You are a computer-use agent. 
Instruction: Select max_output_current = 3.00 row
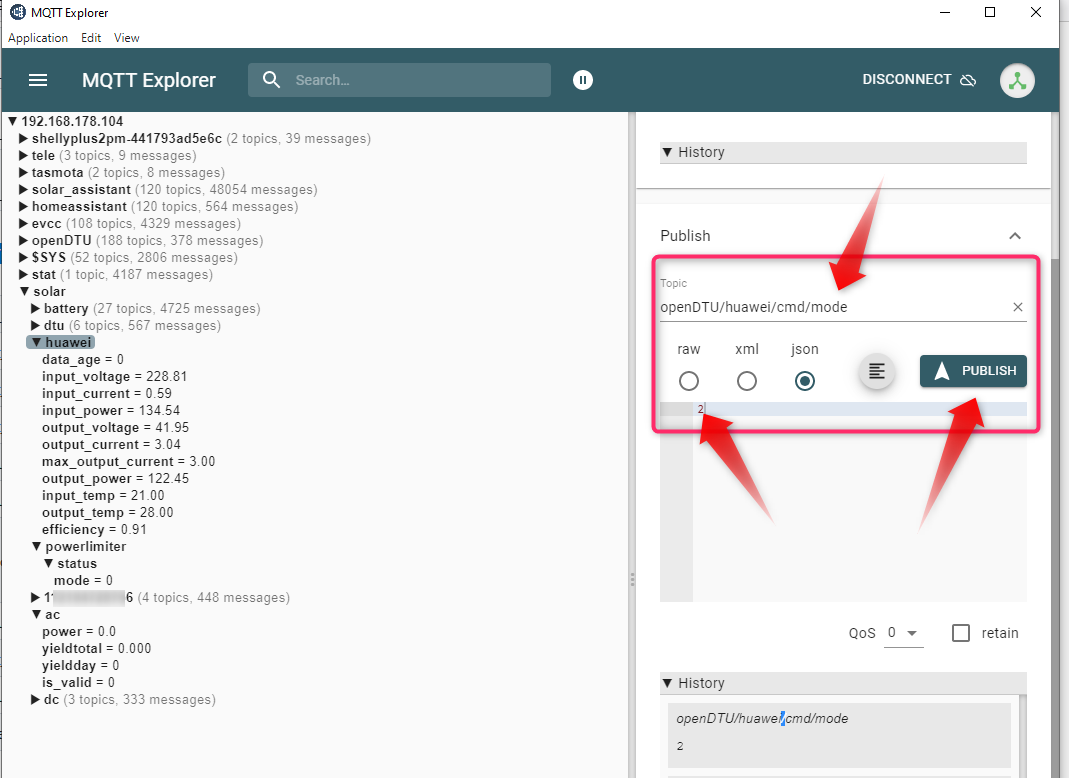click(128, 462)
